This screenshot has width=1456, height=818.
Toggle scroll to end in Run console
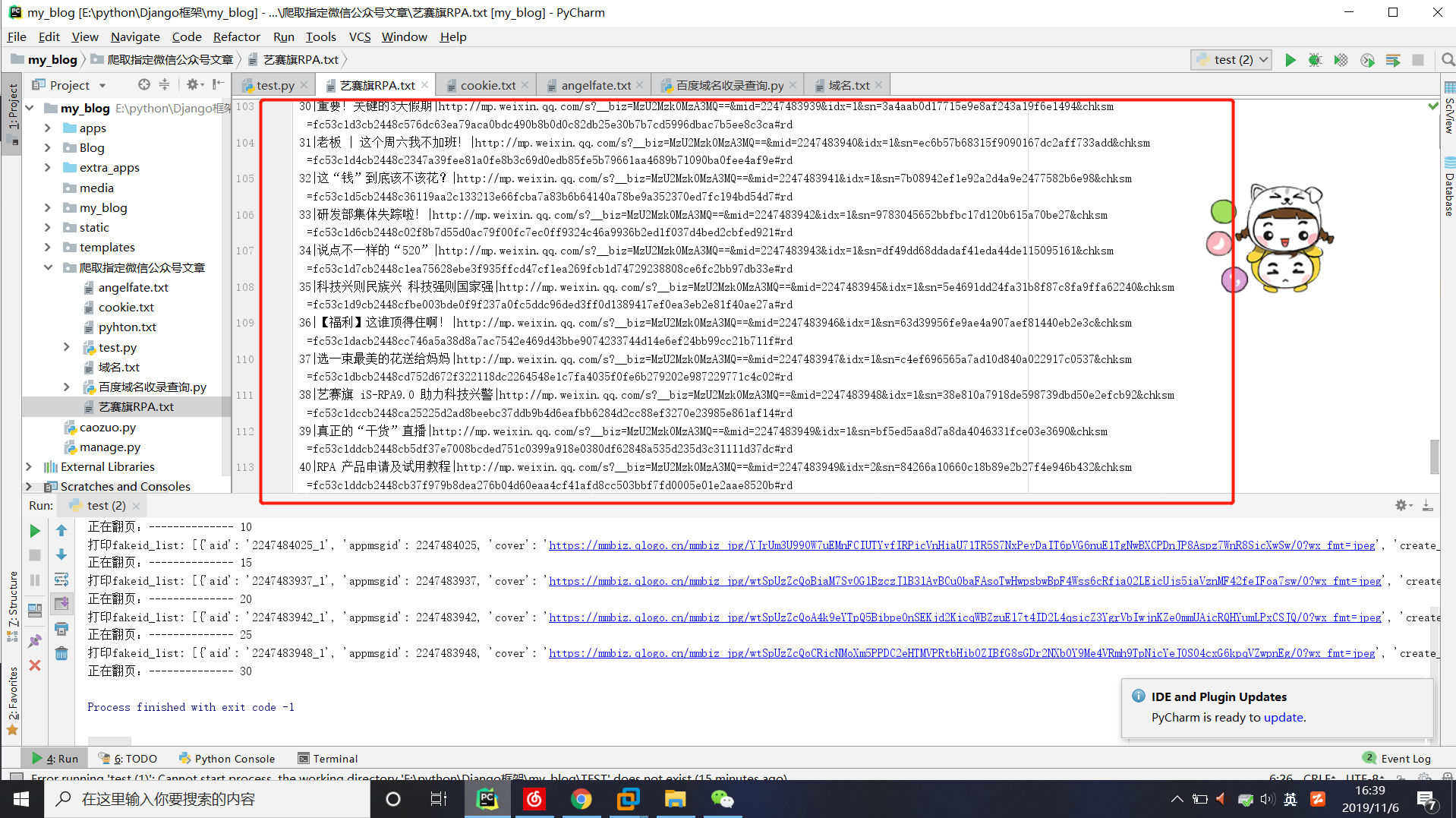[61, 604]
